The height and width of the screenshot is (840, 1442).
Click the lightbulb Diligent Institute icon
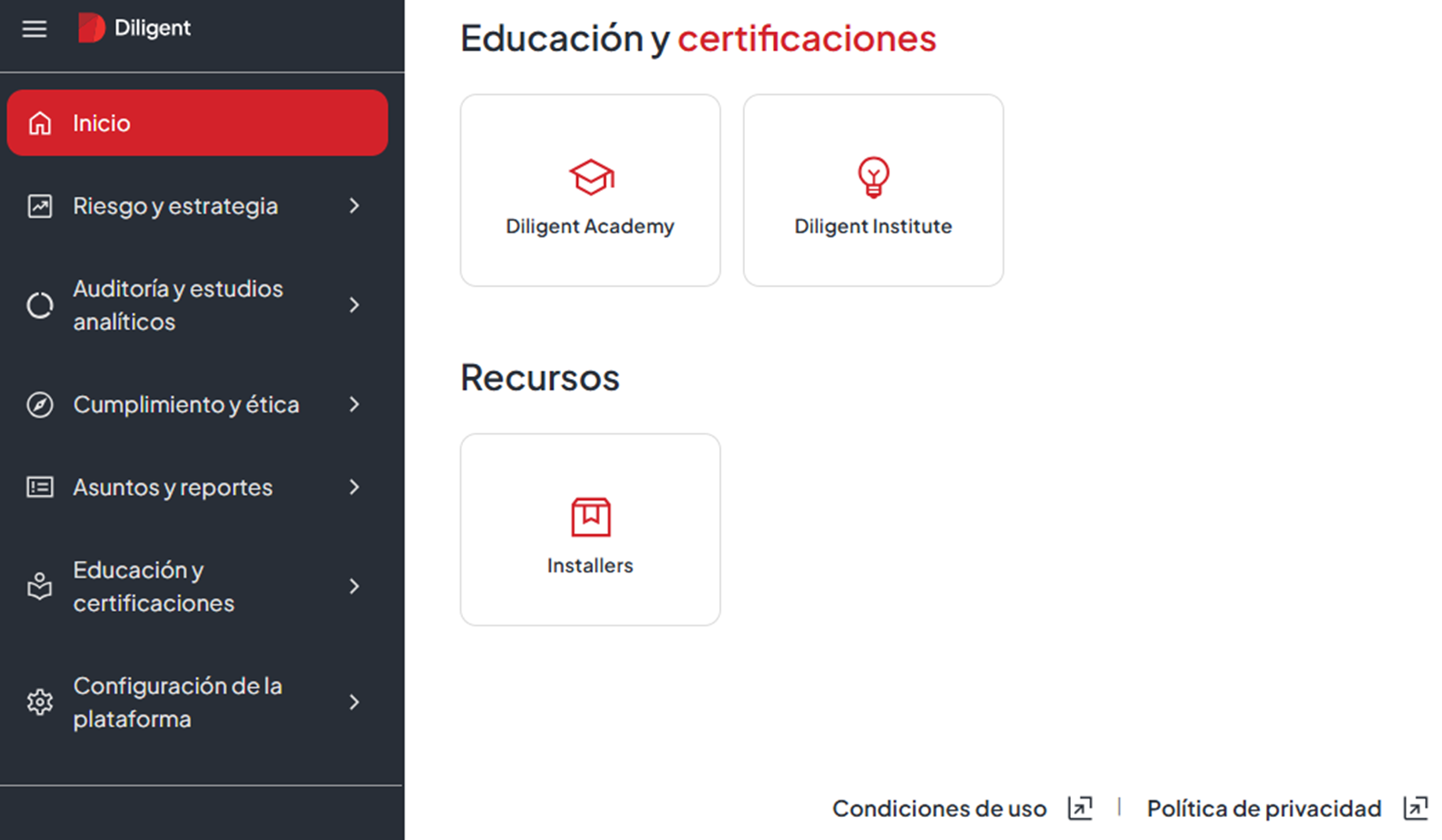click(873, 177)
